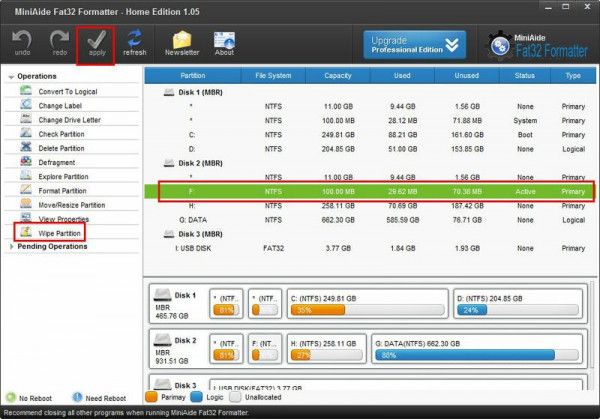This screenshot has width=600, height=419.
Task: Choose Format Partition operation
Action: point(62,191)
